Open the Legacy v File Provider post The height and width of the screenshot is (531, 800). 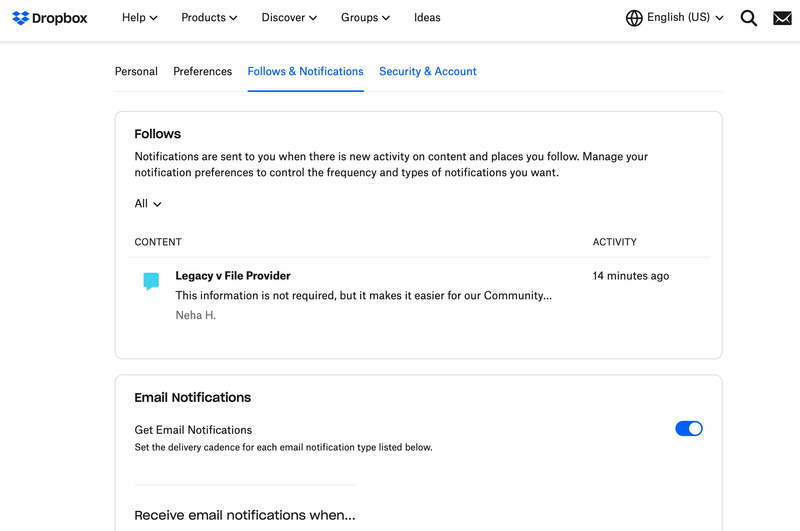[233, 276]
